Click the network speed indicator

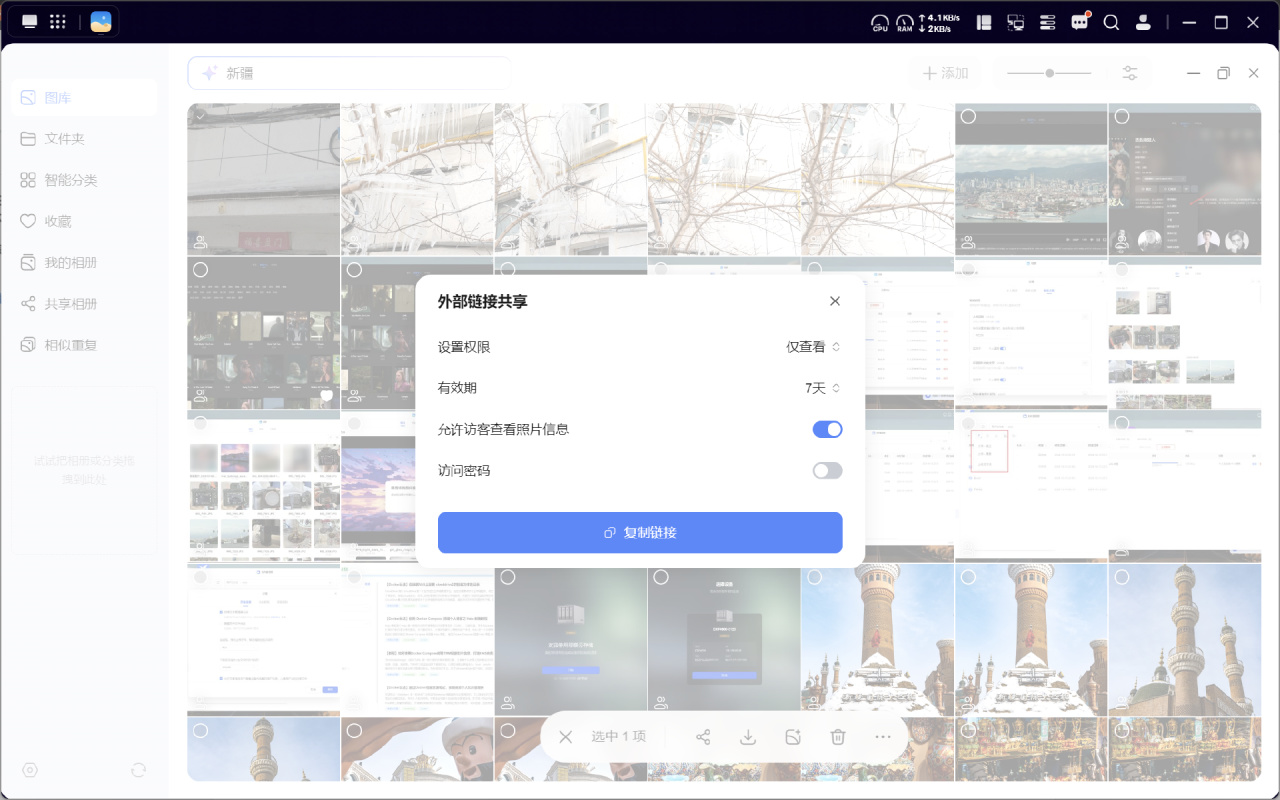(940, 22)
